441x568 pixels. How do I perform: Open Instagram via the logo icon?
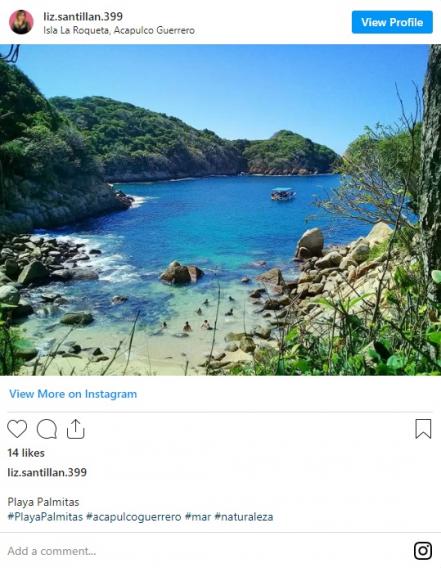[423, 551]
